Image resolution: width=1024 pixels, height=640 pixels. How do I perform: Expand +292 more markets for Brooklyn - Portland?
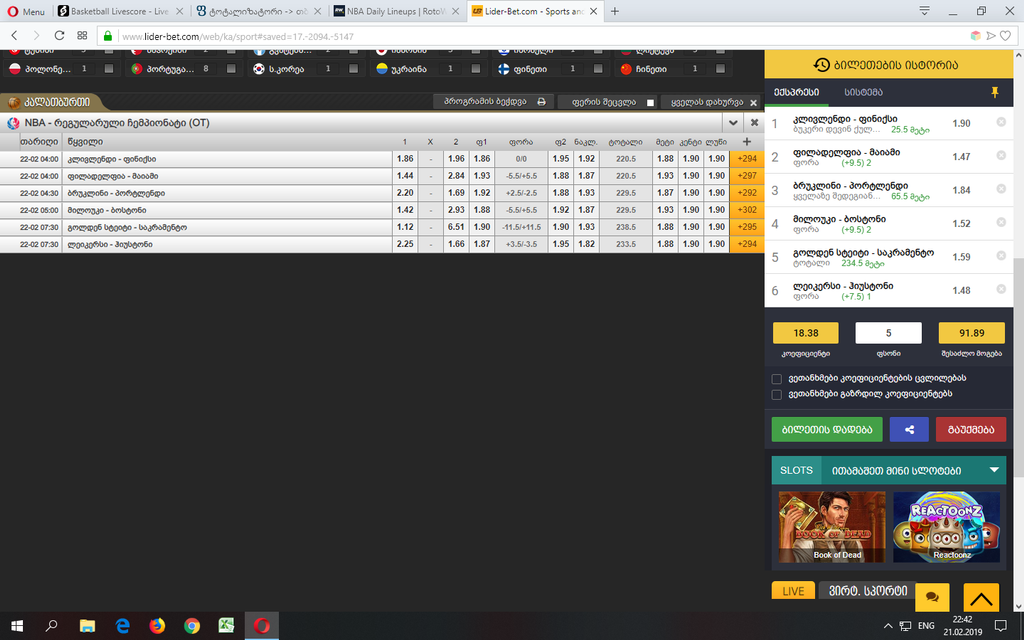tap(746, 193)
